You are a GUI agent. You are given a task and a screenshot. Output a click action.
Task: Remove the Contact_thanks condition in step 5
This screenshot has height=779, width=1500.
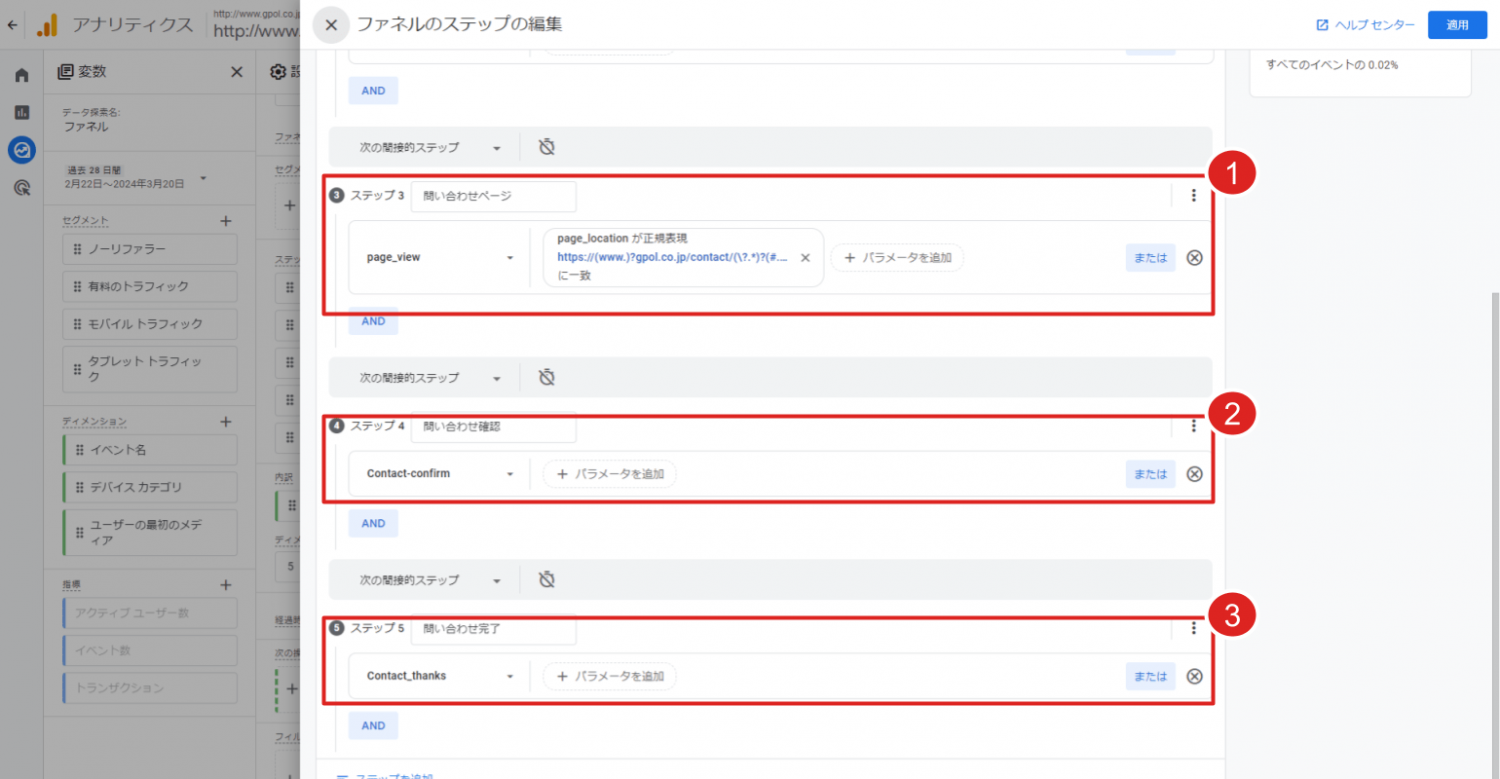[1194, 676]
